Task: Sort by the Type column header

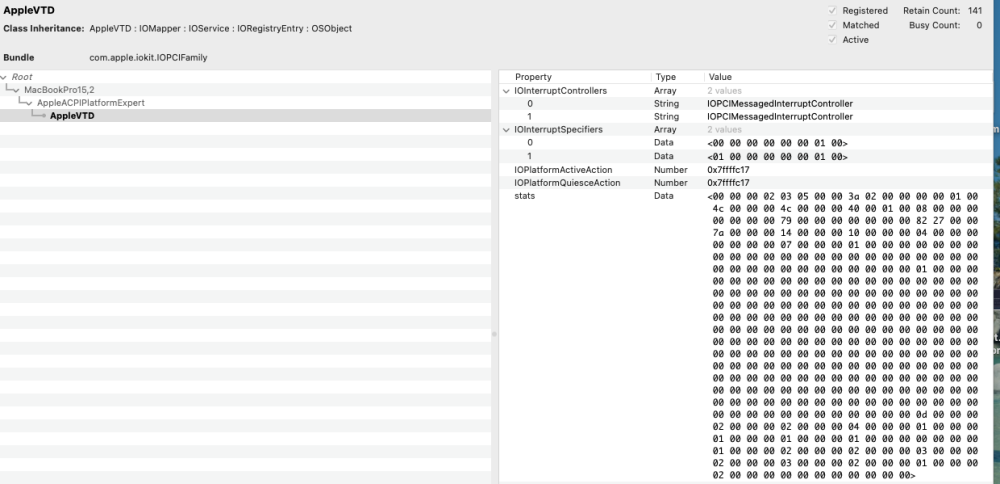Action: coord(665,77)
